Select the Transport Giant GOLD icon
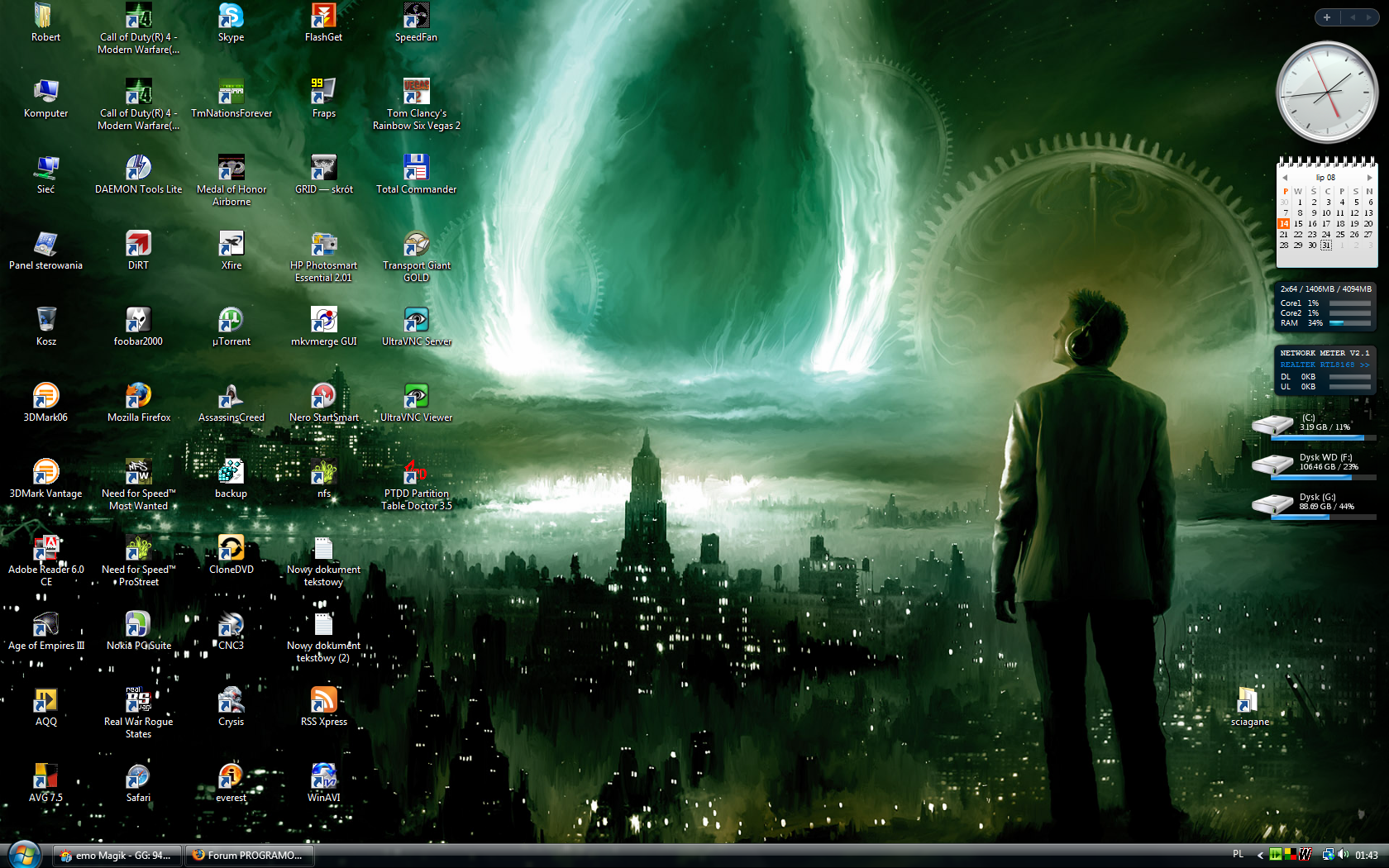 [416, 257]
